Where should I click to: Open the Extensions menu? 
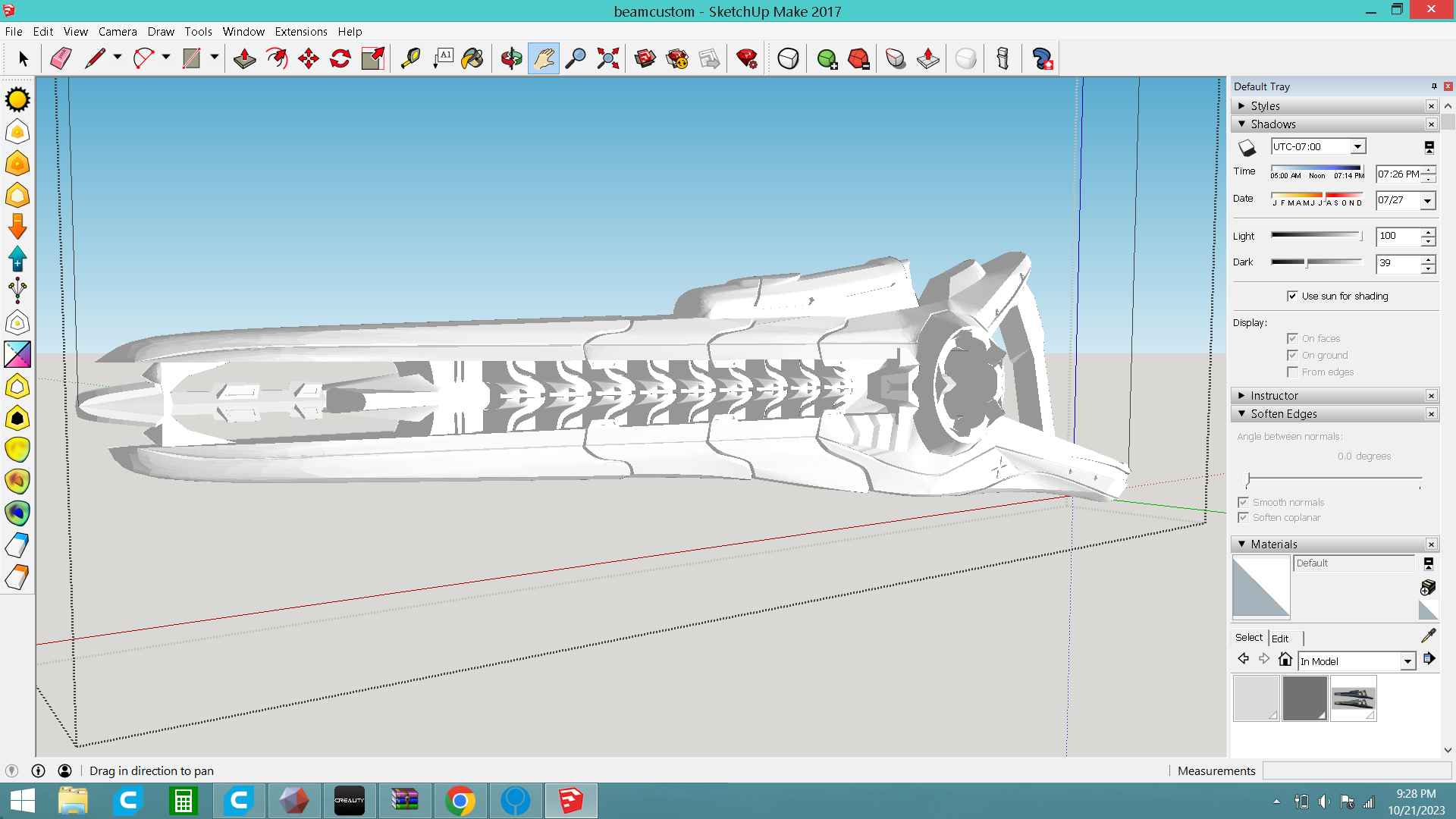[300, 31]
